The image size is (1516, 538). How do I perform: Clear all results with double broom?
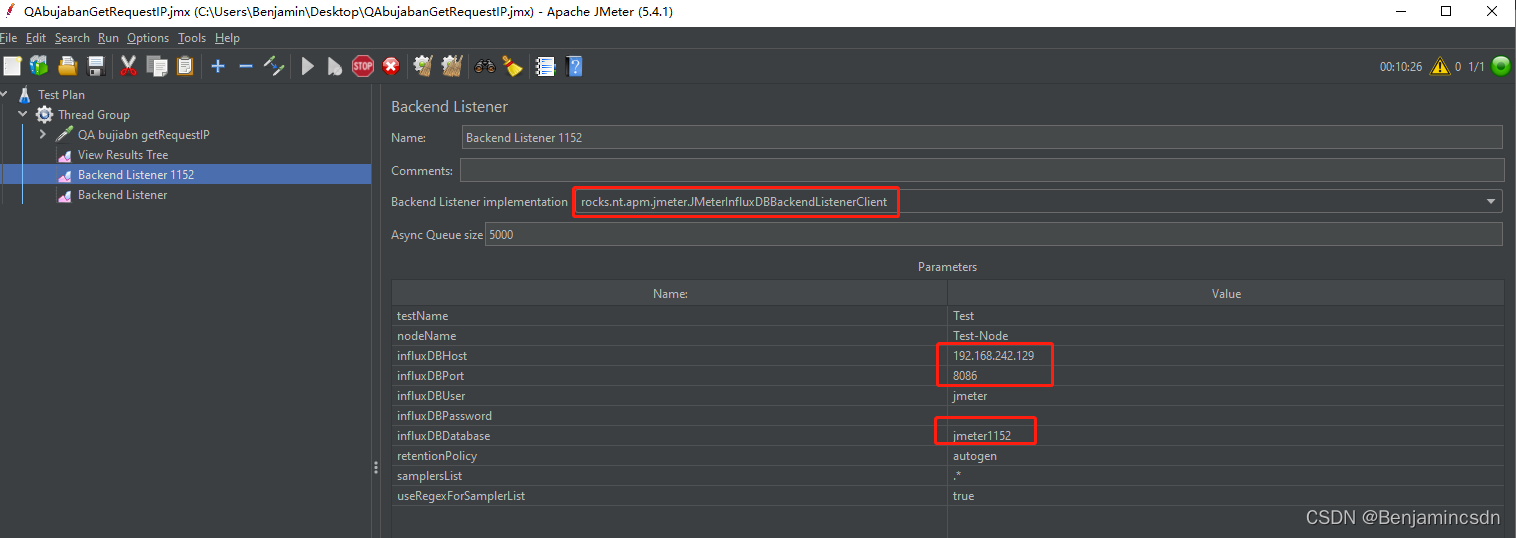(x=452, y=66)
